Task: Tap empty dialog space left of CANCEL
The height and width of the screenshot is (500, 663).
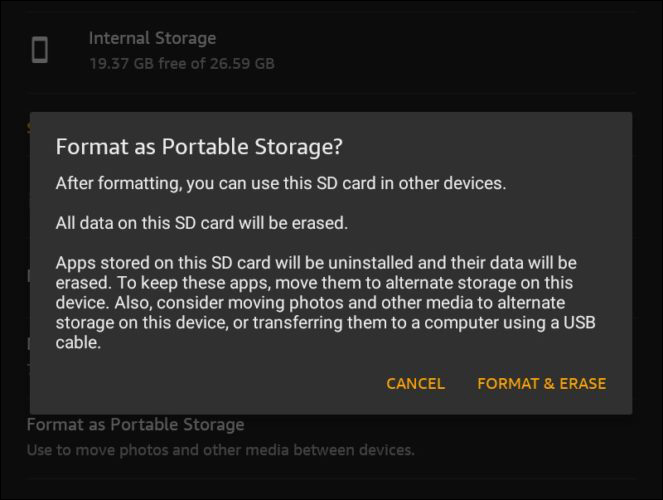Action: [x=200, y=383]
